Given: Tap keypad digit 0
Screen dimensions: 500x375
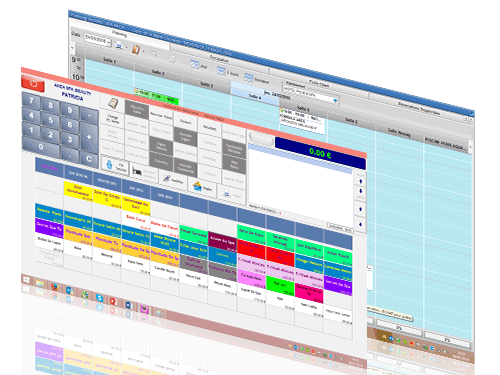Looking at the screenshot, I should (41, 146).
